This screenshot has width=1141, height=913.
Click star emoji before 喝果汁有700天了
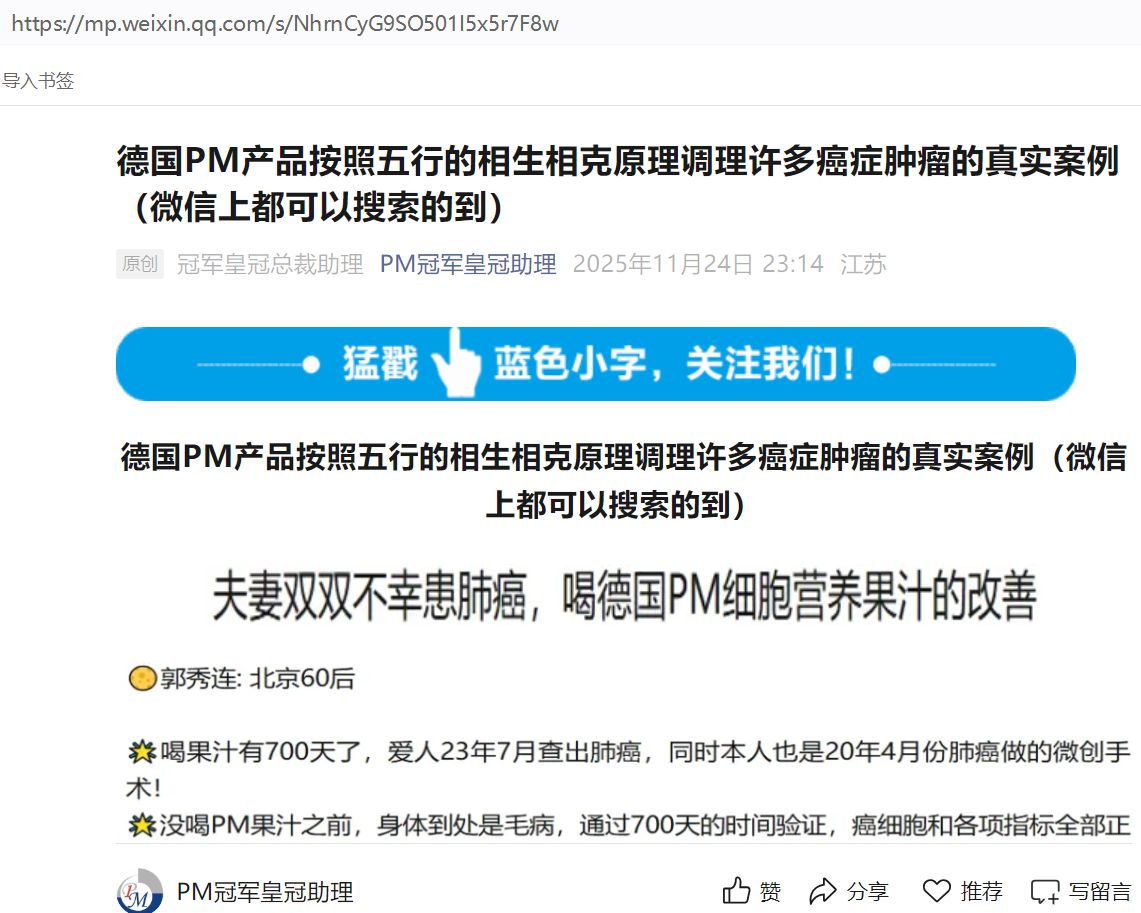[x=142, y=752]
